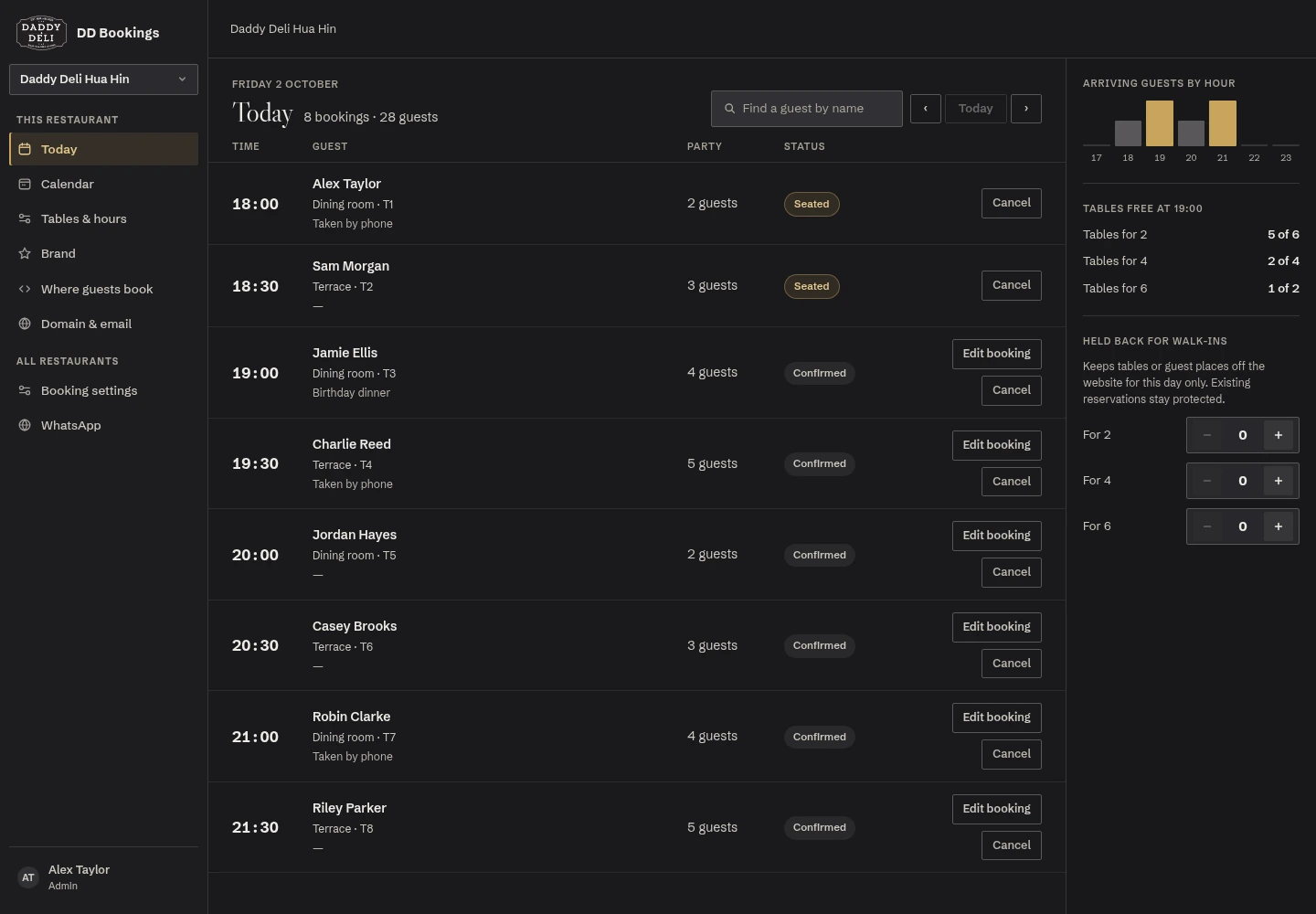Click the 19 hour bar in arrivals chart
The width and height of the screenshot is (1316, 914).
point(1160,123)
